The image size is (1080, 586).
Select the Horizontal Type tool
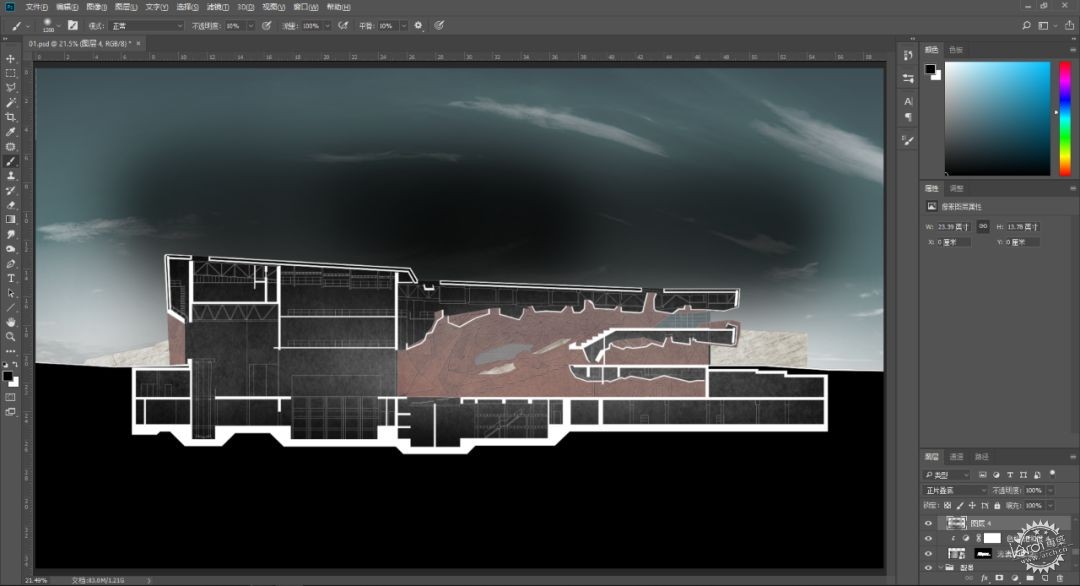[x=10, y=278]
